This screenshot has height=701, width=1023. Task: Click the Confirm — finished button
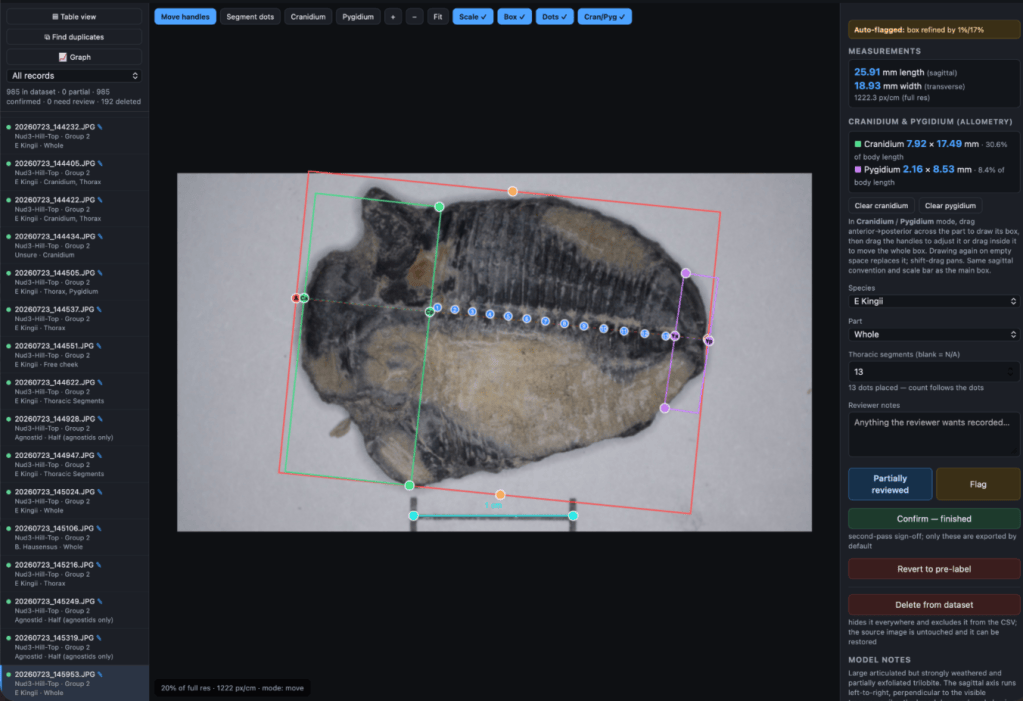(x=934, y=519)
